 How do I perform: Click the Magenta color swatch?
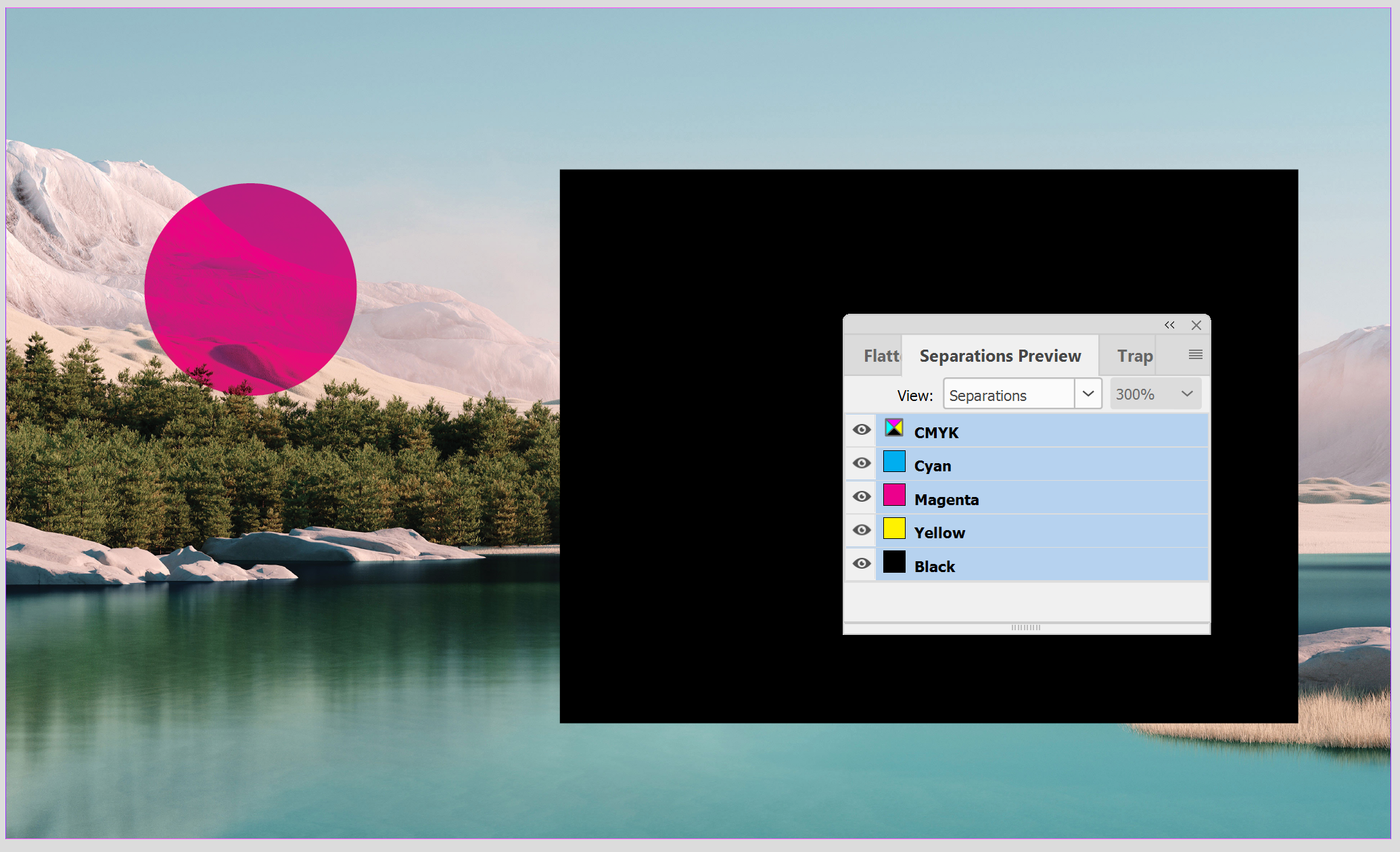pyautogui.click(x=894, y=494)
